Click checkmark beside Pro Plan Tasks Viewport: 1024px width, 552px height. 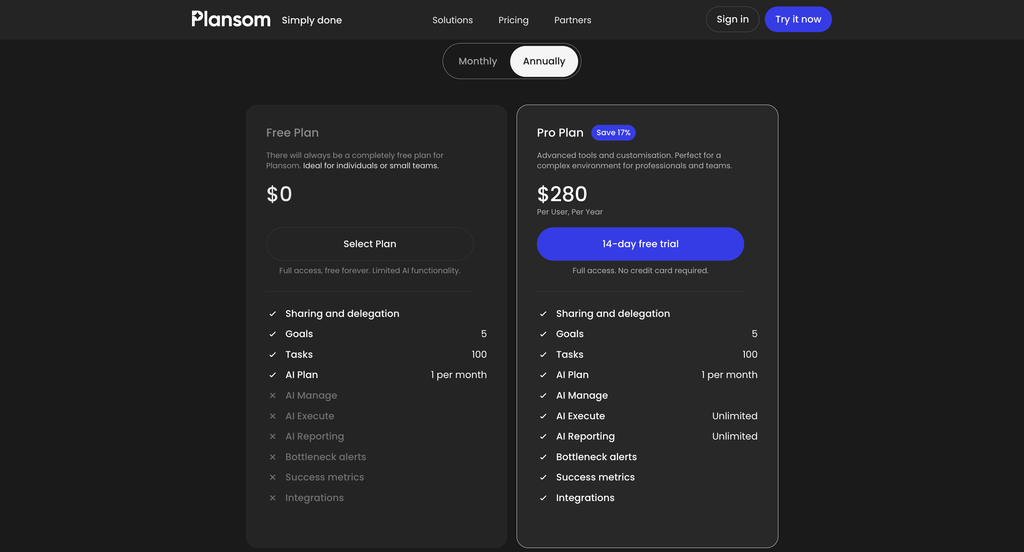point(543,355)
